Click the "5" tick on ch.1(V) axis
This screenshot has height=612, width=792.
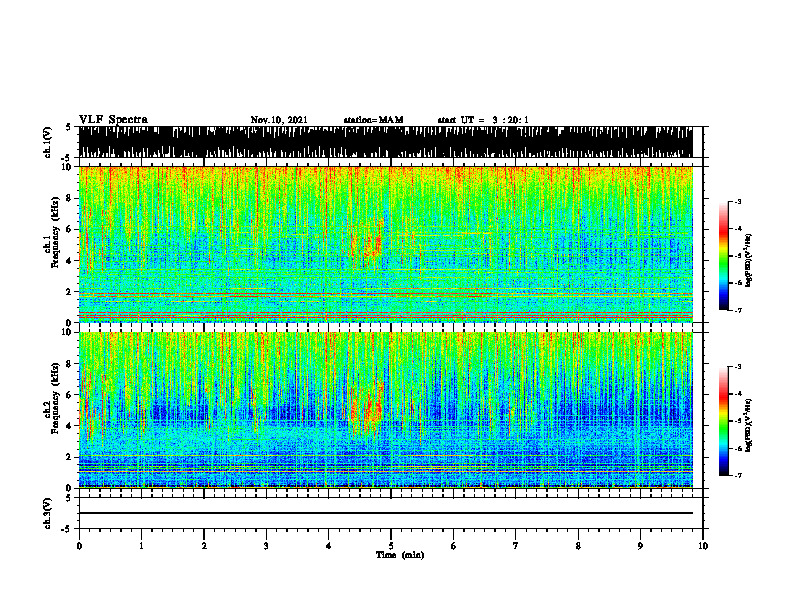click(70, 127)
